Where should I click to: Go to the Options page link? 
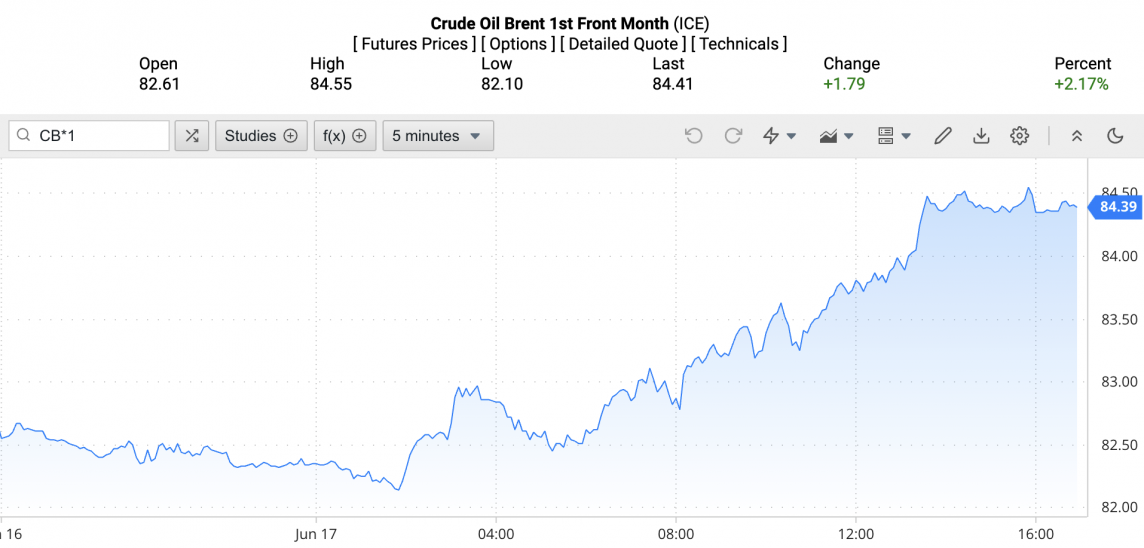(x=517, y=44)
